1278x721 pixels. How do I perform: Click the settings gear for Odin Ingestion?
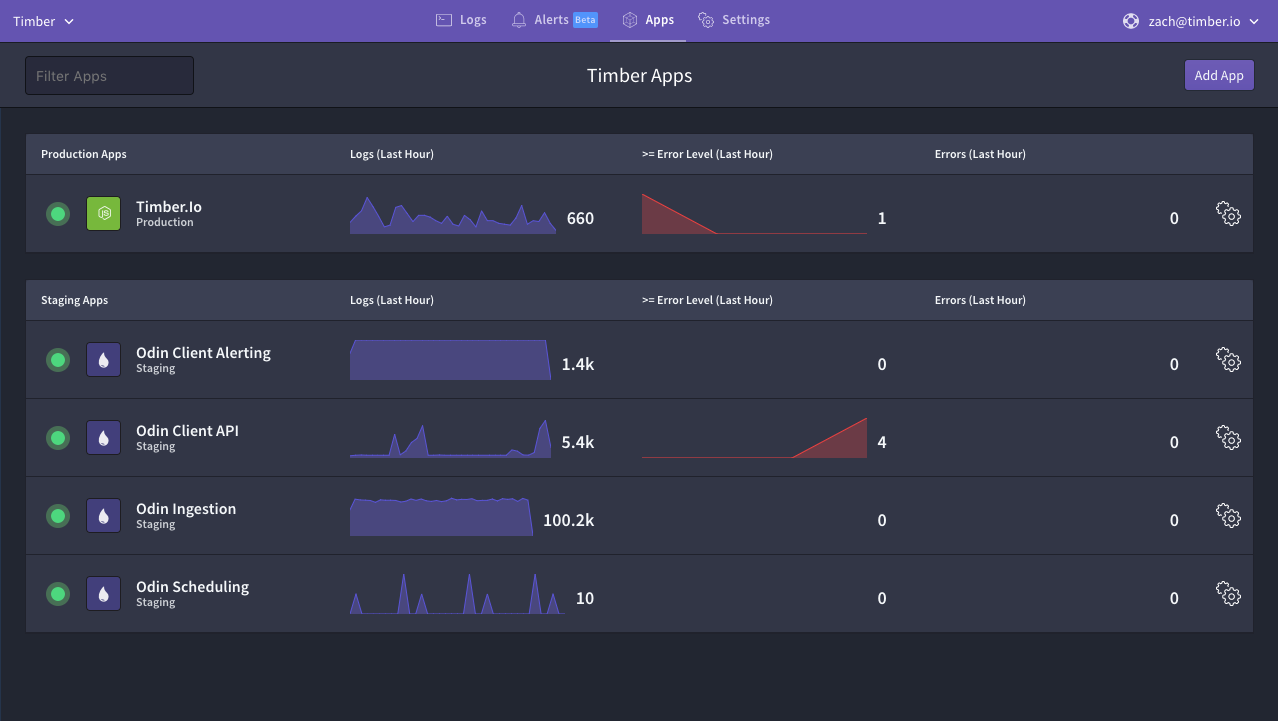(x=1228, y=515)
